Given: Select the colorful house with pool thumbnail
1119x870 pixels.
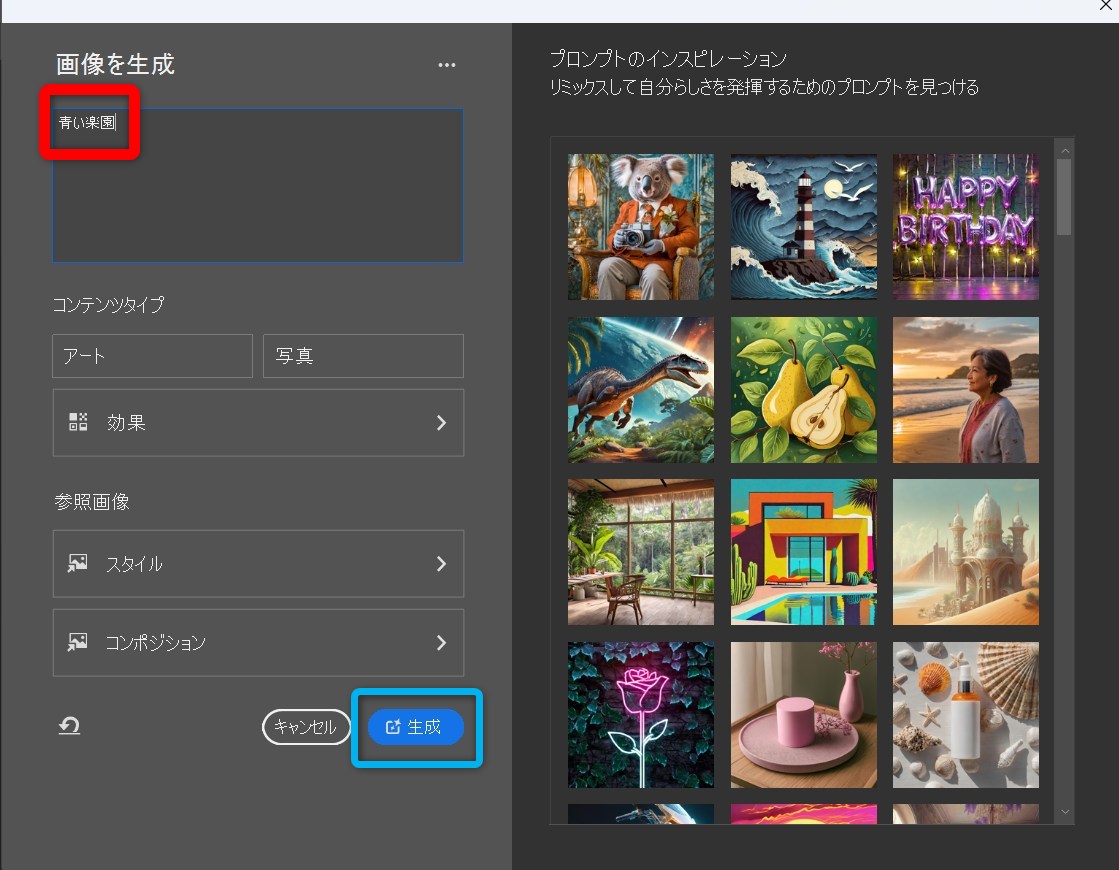Looking at the screenshot, I should pos(804,552).
